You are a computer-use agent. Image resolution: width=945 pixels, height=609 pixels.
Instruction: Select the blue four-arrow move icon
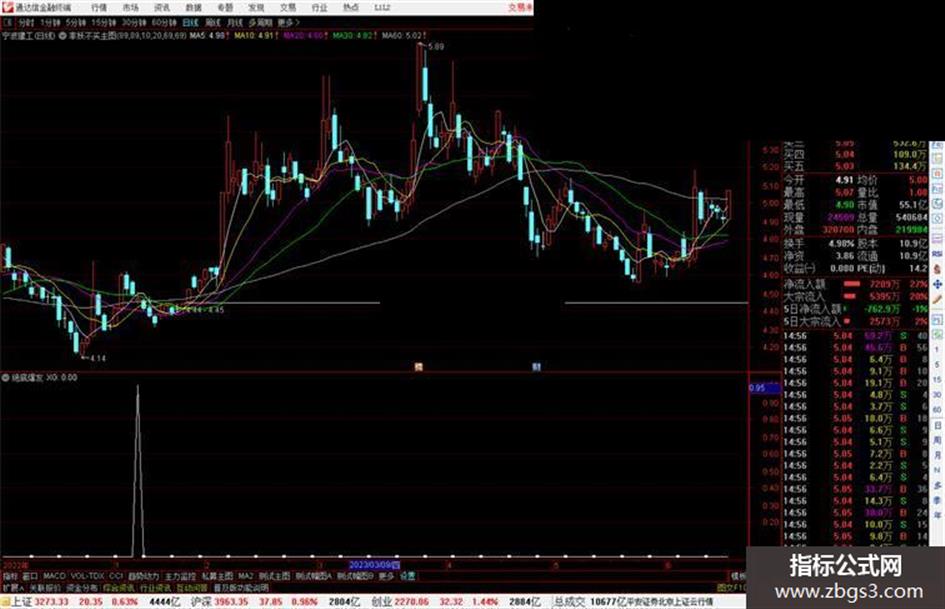click(938, 284)
